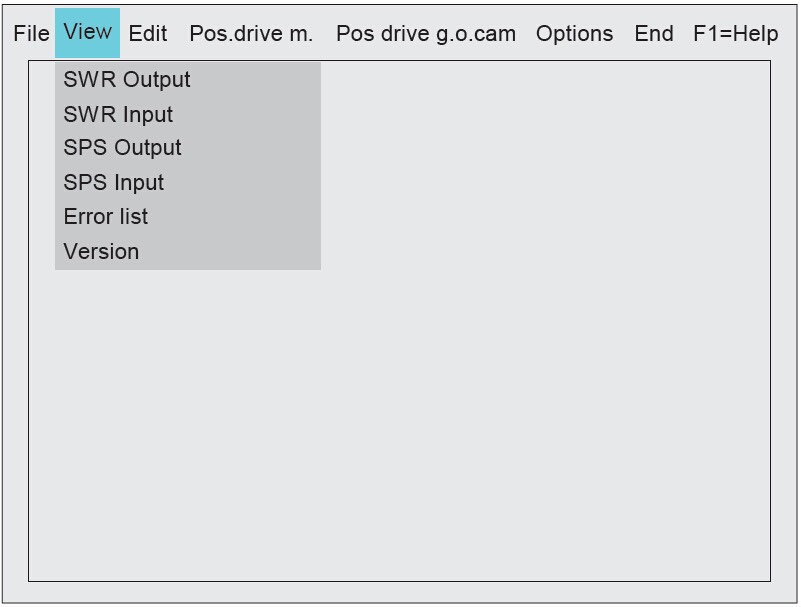This screenshot has width=801, height=607.
Task: Open the Options menu
Action: click(574, 34)
